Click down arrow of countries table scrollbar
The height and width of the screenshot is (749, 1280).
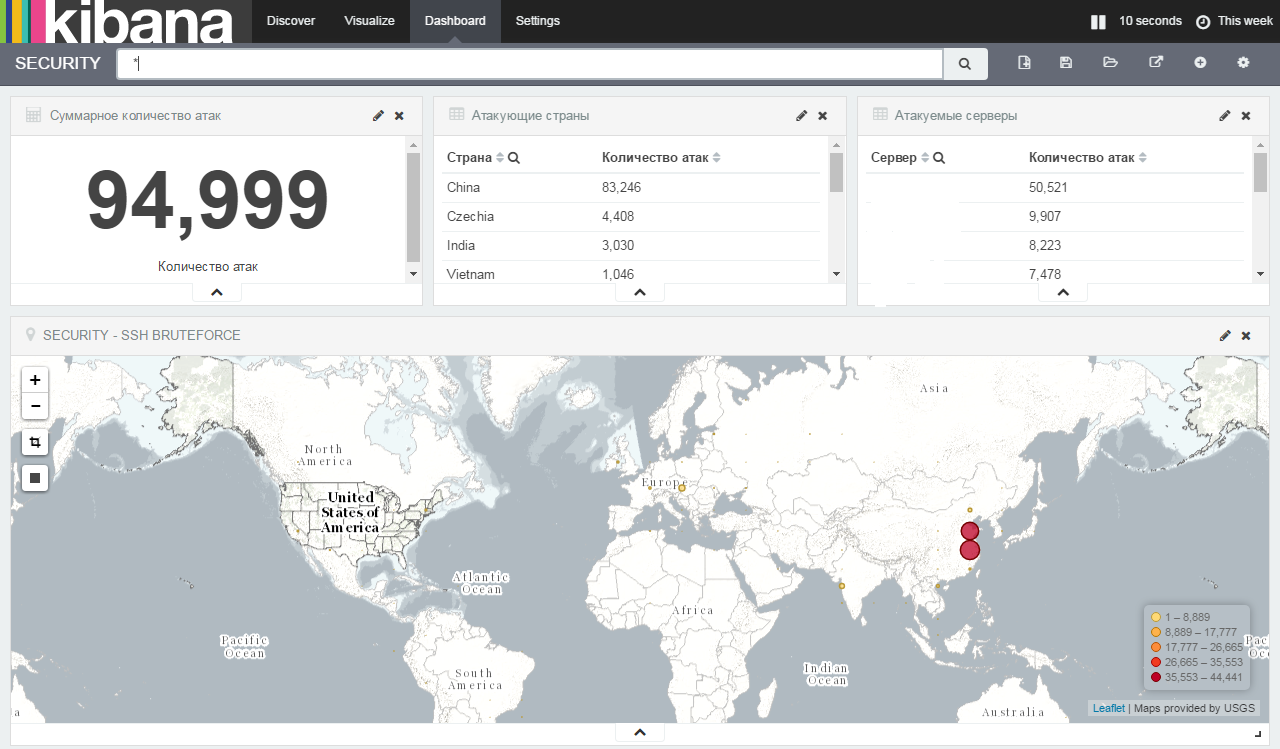(837, 274)
